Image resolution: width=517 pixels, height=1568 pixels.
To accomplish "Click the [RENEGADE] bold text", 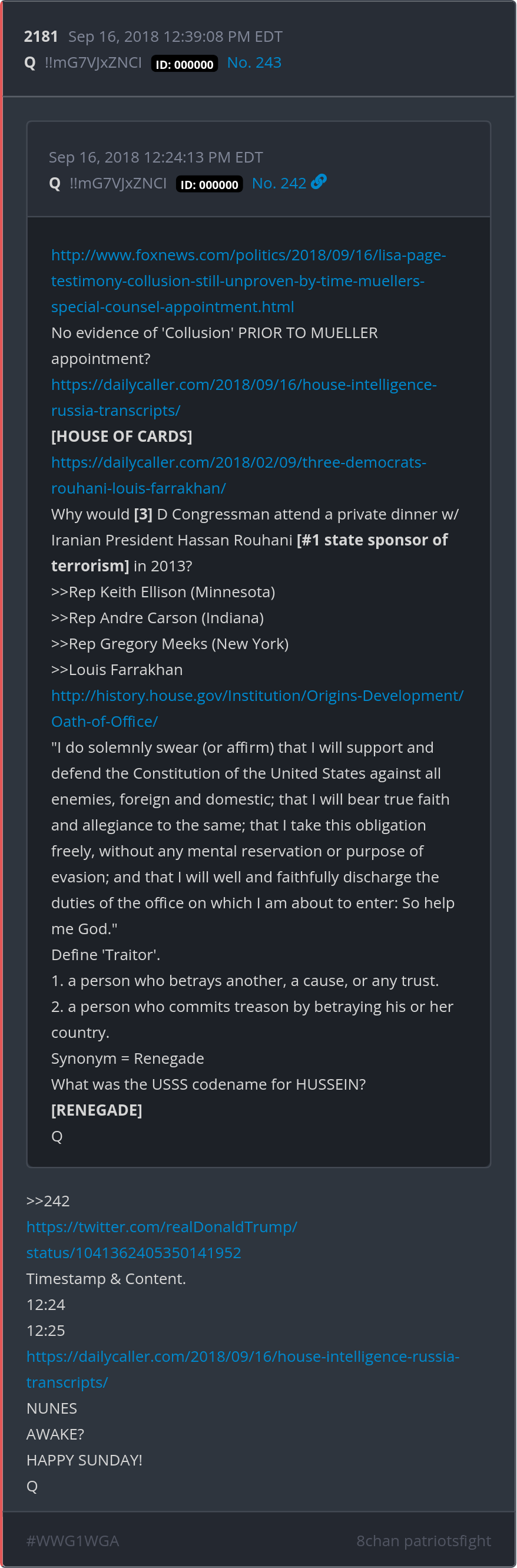I will pos(97,1110).
